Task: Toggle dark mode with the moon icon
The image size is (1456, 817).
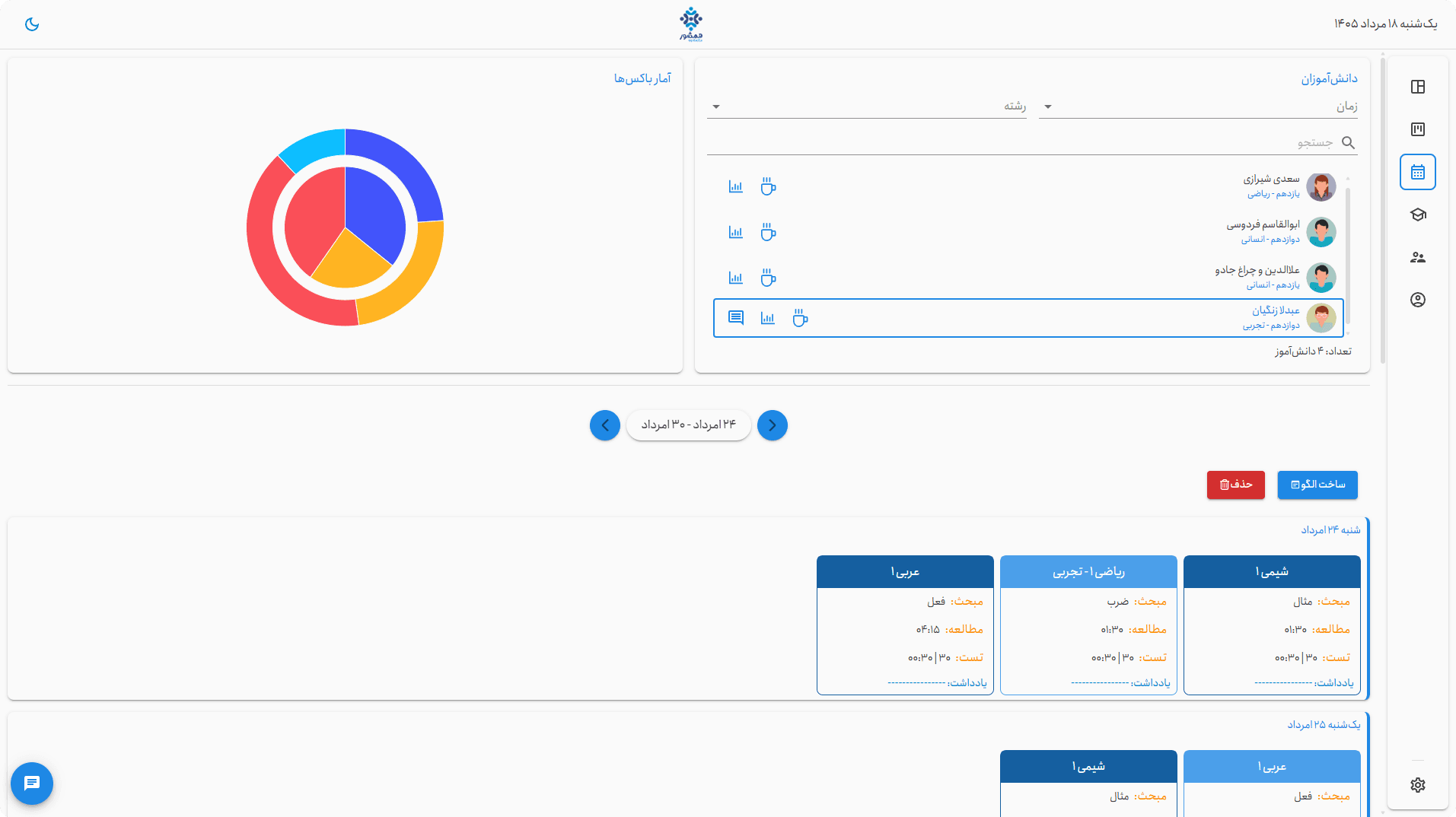Action: tap(32, 24)
